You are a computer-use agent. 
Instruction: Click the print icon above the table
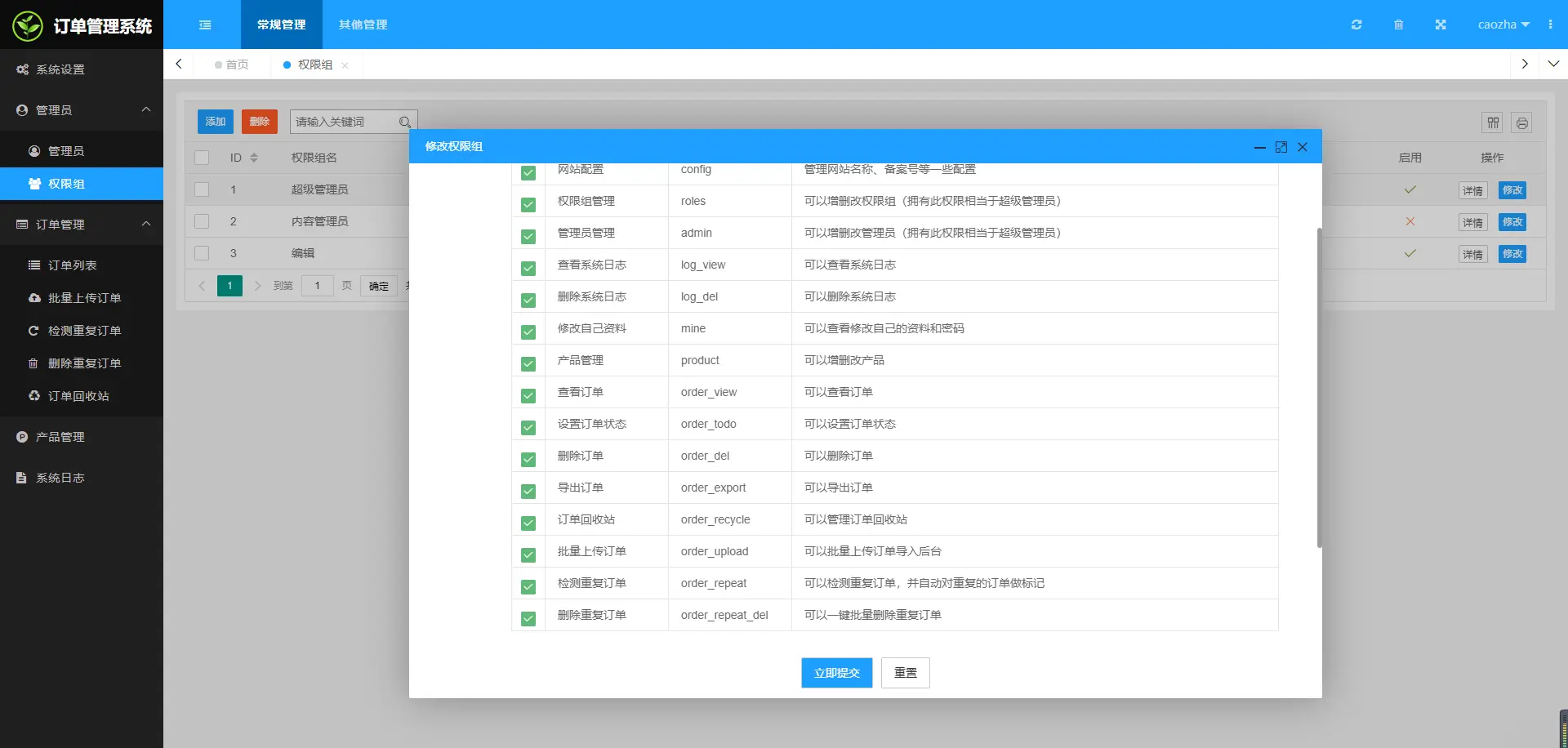1522,122
